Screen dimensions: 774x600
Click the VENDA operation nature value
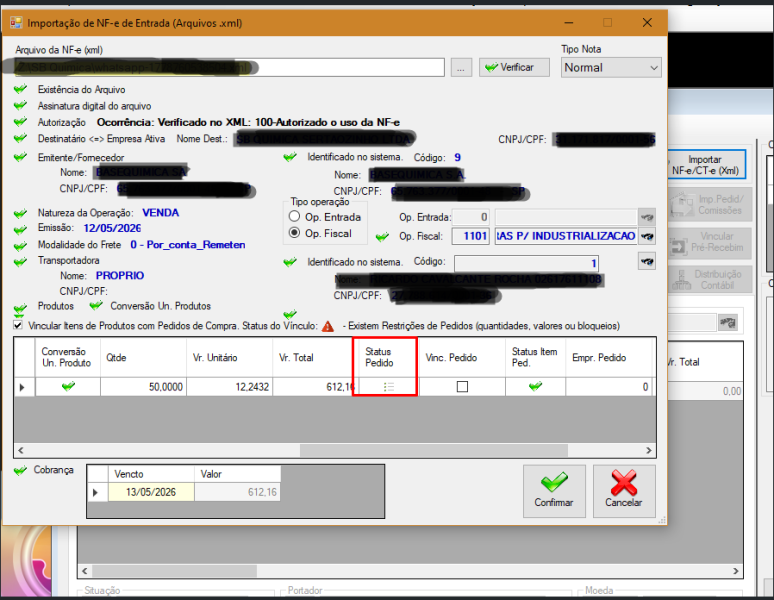[x=160, y=213]
